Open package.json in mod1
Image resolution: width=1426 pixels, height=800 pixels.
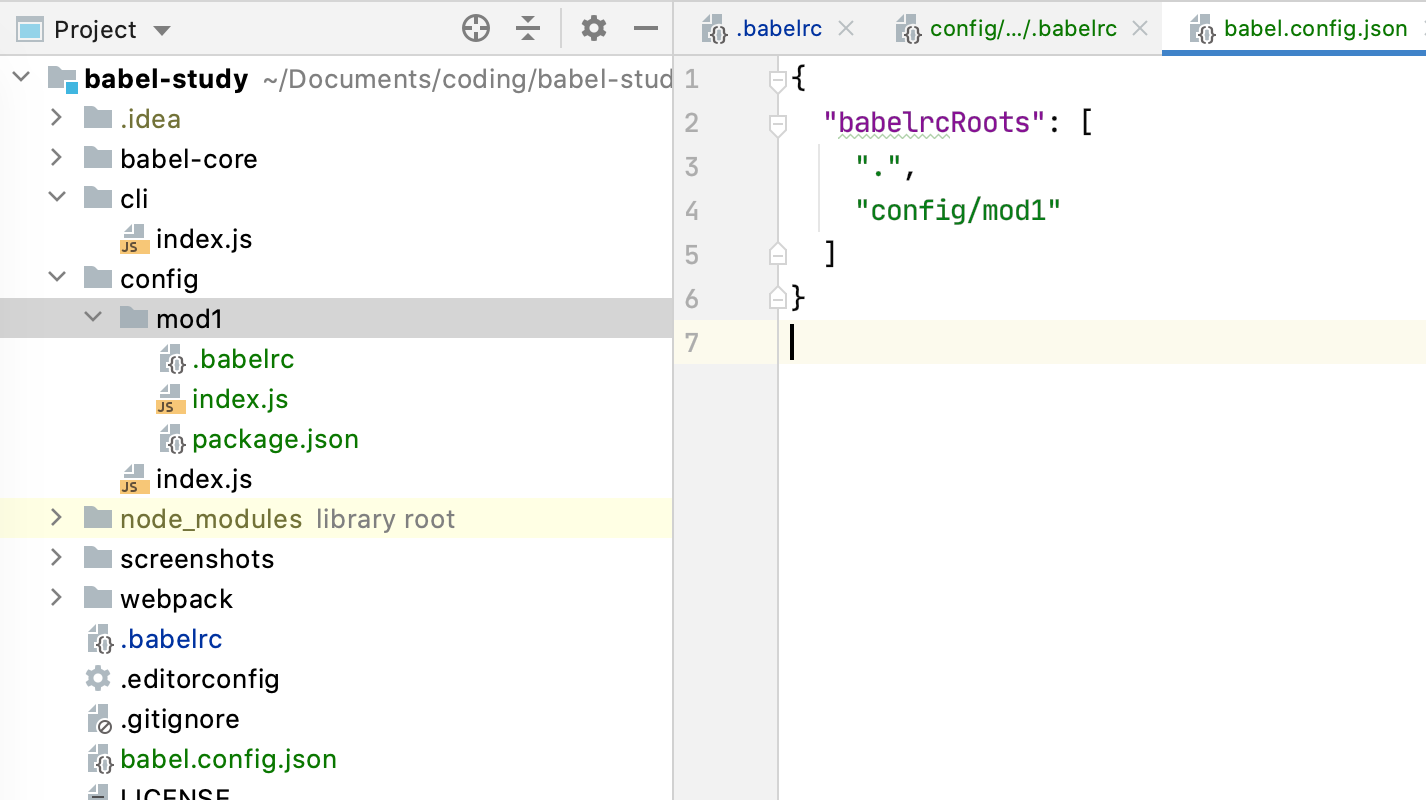(x=275, y=439)
